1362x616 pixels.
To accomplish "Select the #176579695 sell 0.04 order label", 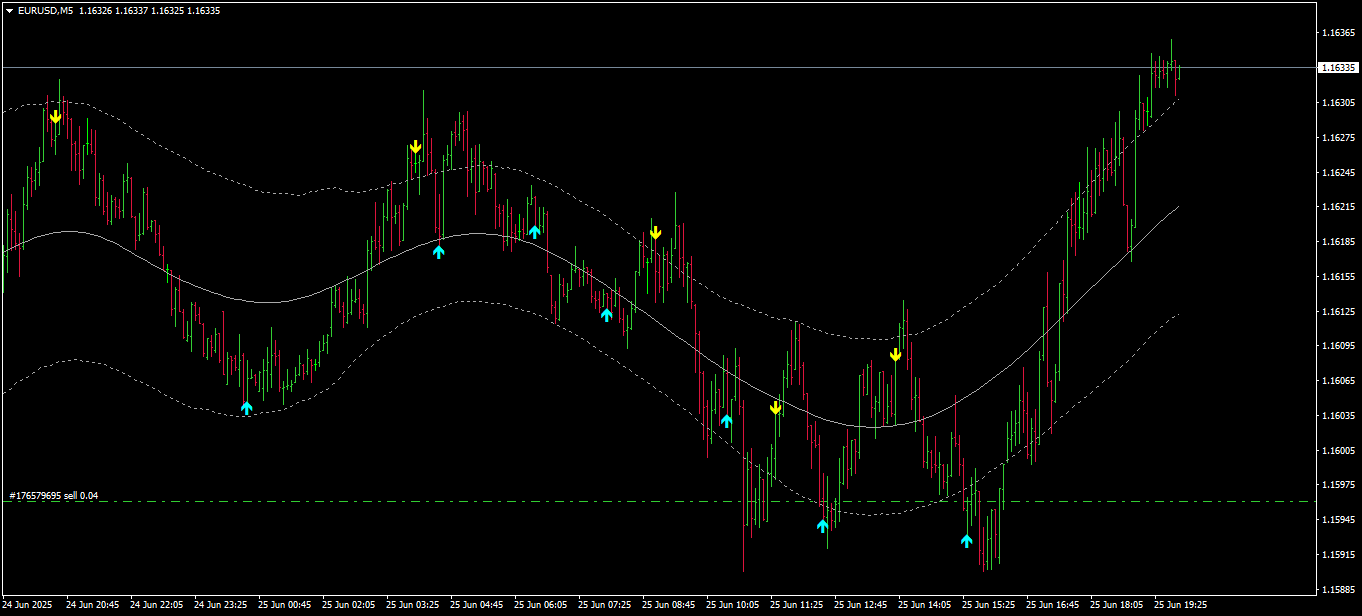I will click(x=54, y=496).
